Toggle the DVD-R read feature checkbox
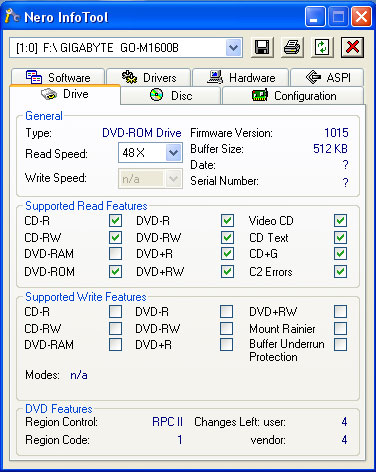 (227, 221)
